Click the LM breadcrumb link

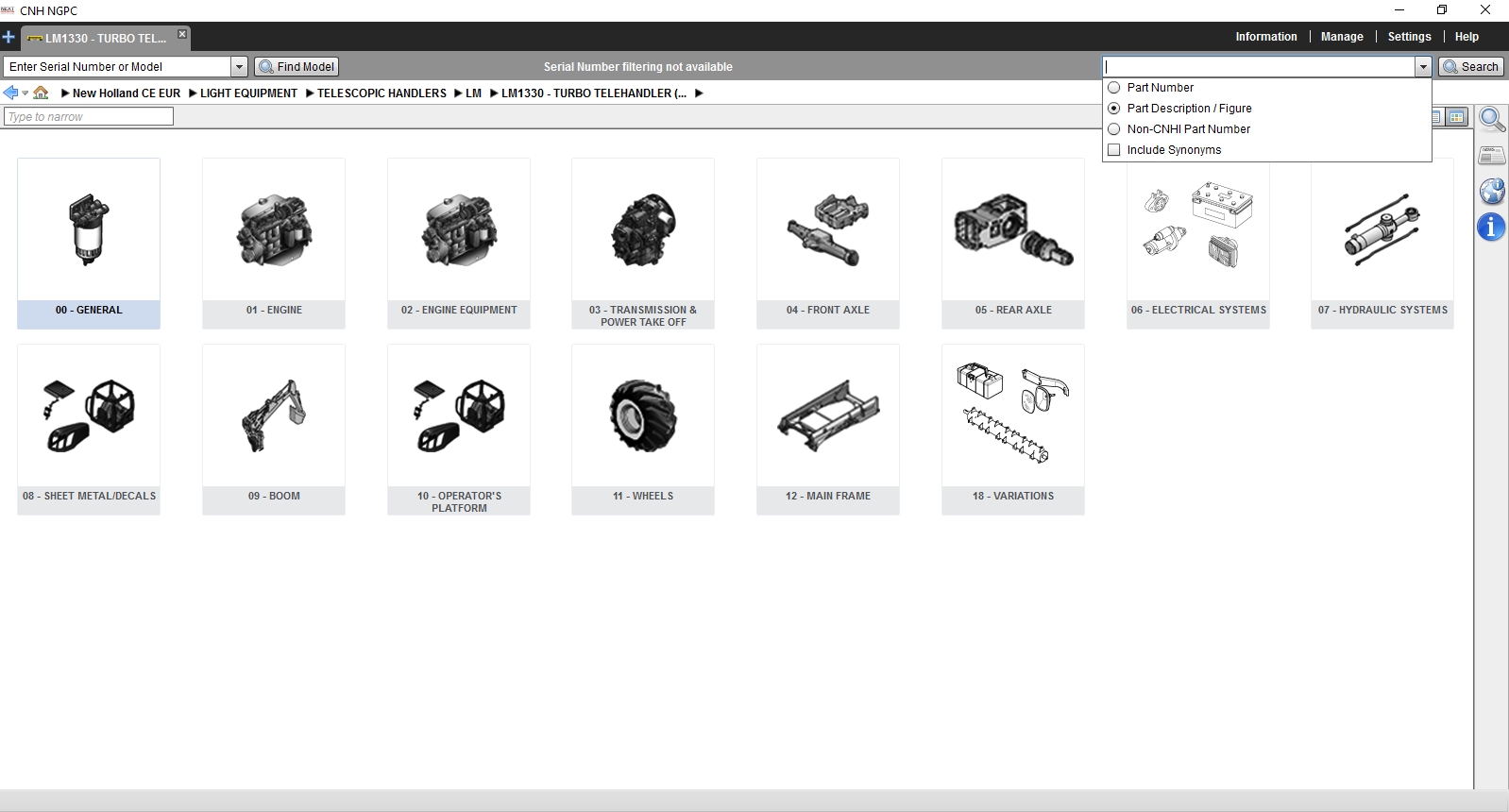[x=473, y=93]
